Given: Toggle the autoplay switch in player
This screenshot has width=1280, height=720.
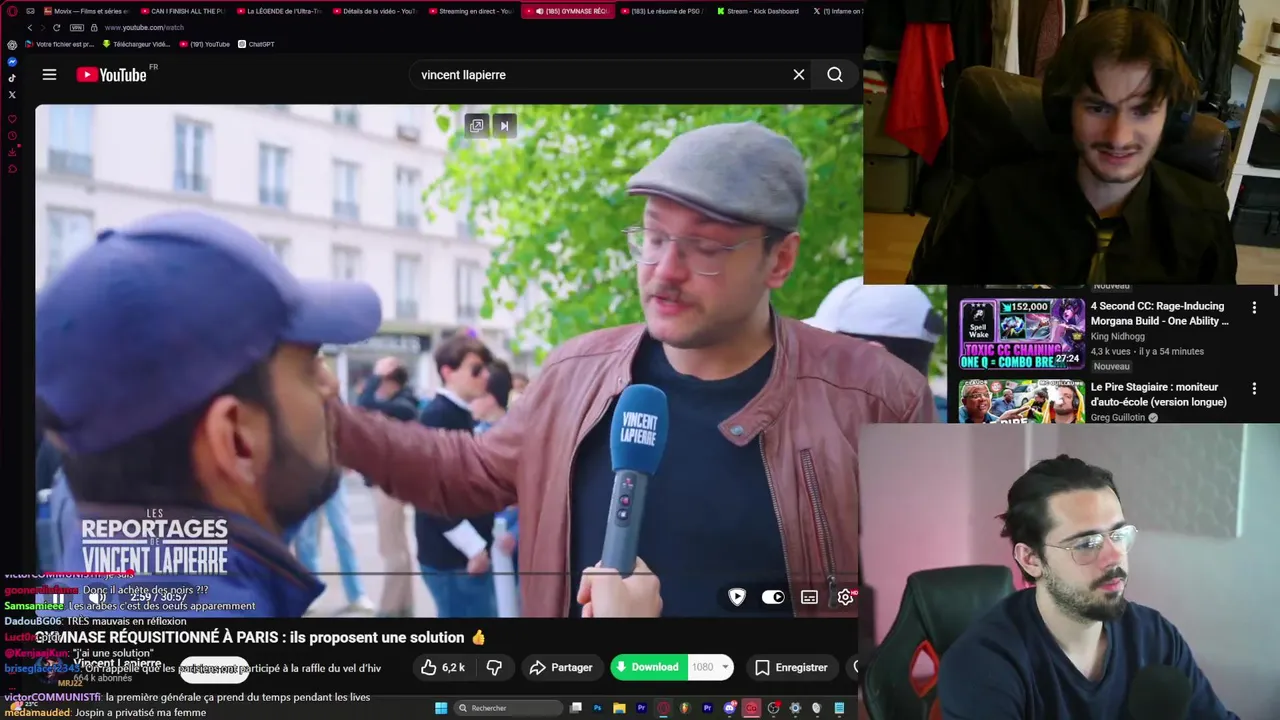Looking at the screenshot, I should tap(773, 597).
